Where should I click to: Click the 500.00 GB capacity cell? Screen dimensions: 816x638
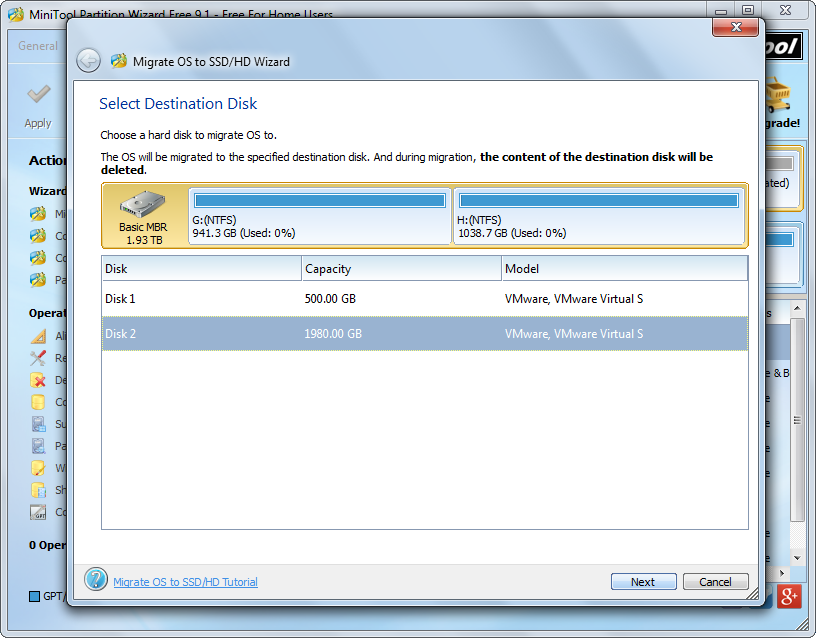click(x=330, y=299)
